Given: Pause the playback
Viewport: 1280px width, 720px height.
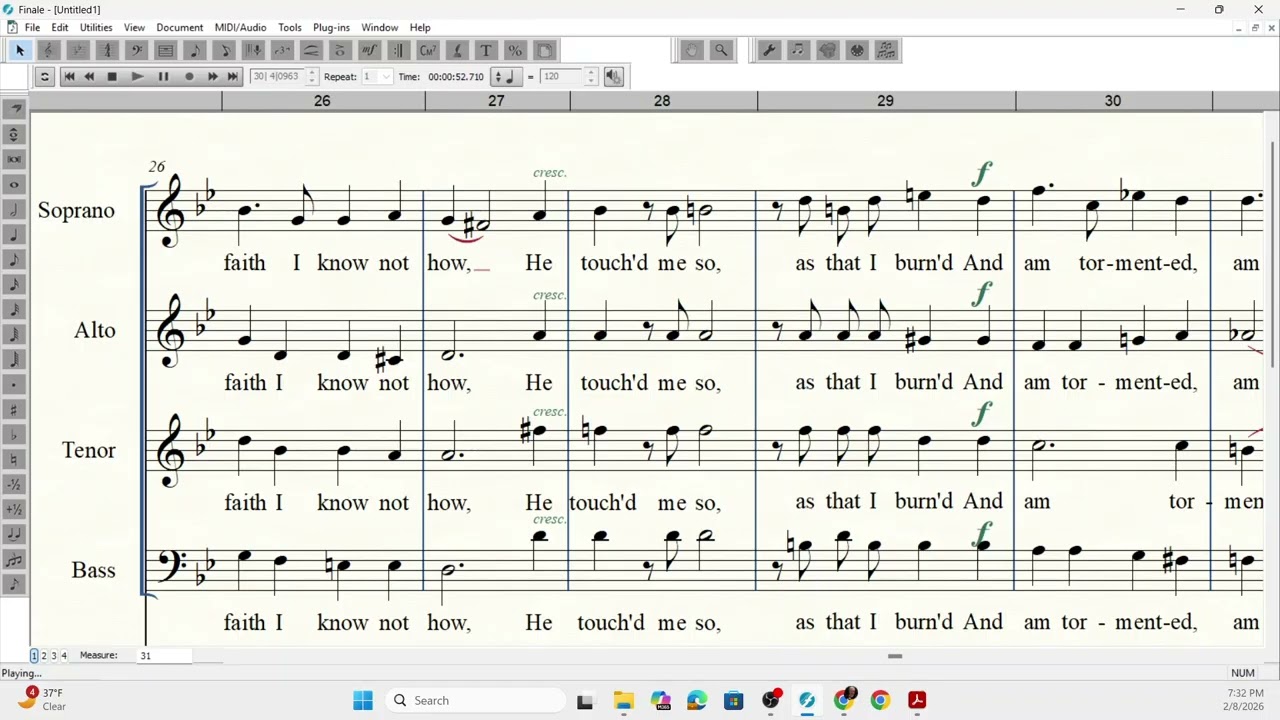Looking at the screenshot, I should 163,76.
